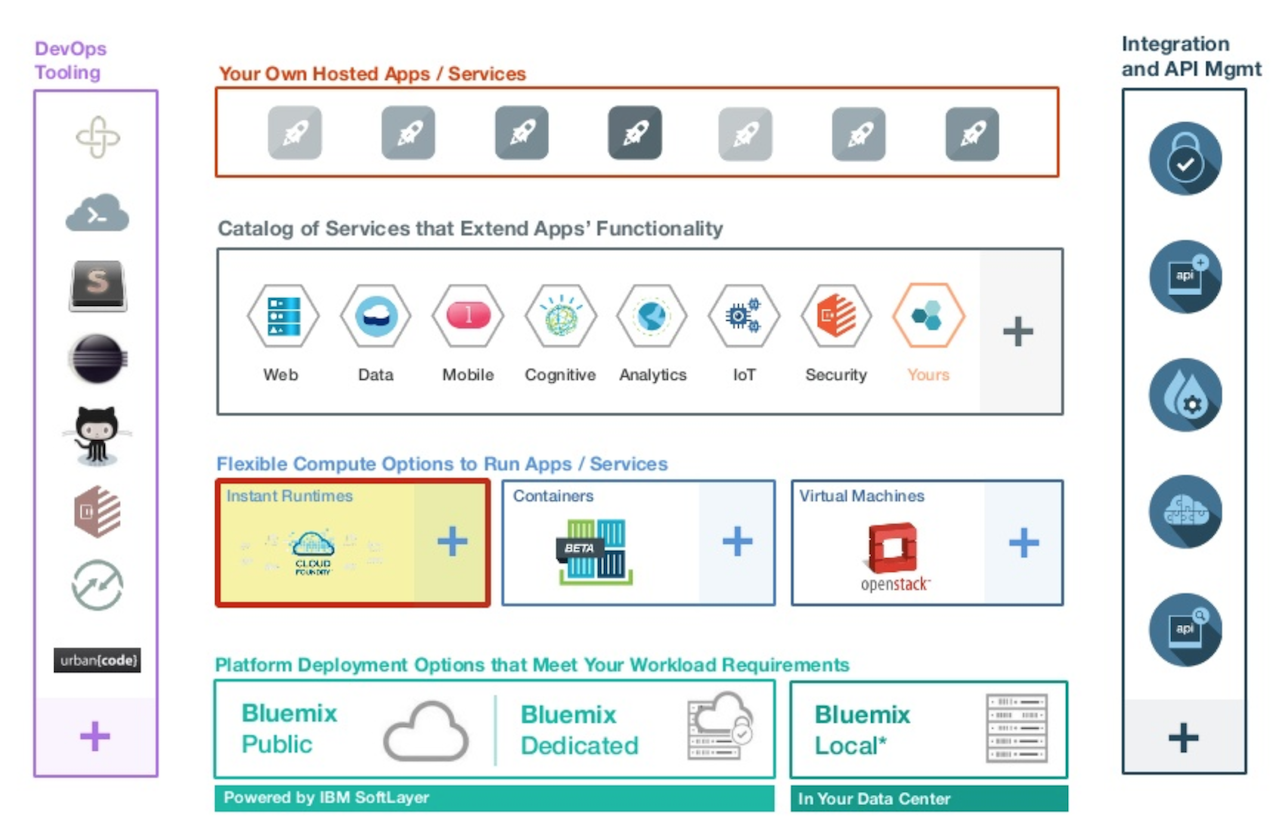
Task: Select the orange Yours hexagon icon
Action: pos(928,316)
